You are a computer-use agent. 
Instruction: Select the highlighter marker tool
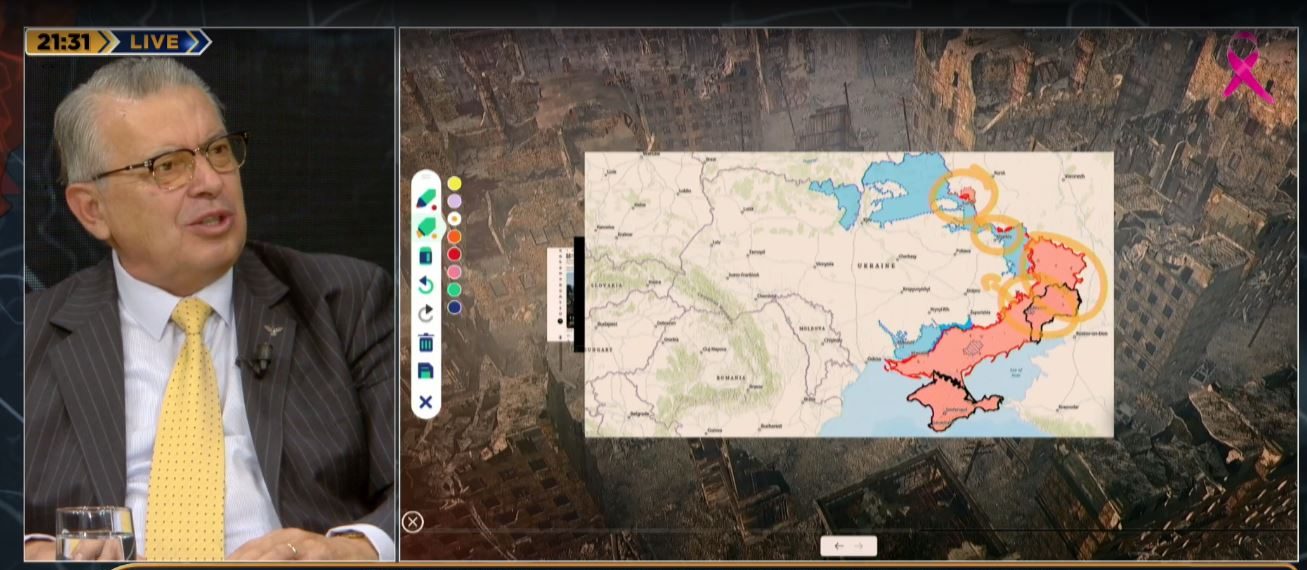click(426, 227)
